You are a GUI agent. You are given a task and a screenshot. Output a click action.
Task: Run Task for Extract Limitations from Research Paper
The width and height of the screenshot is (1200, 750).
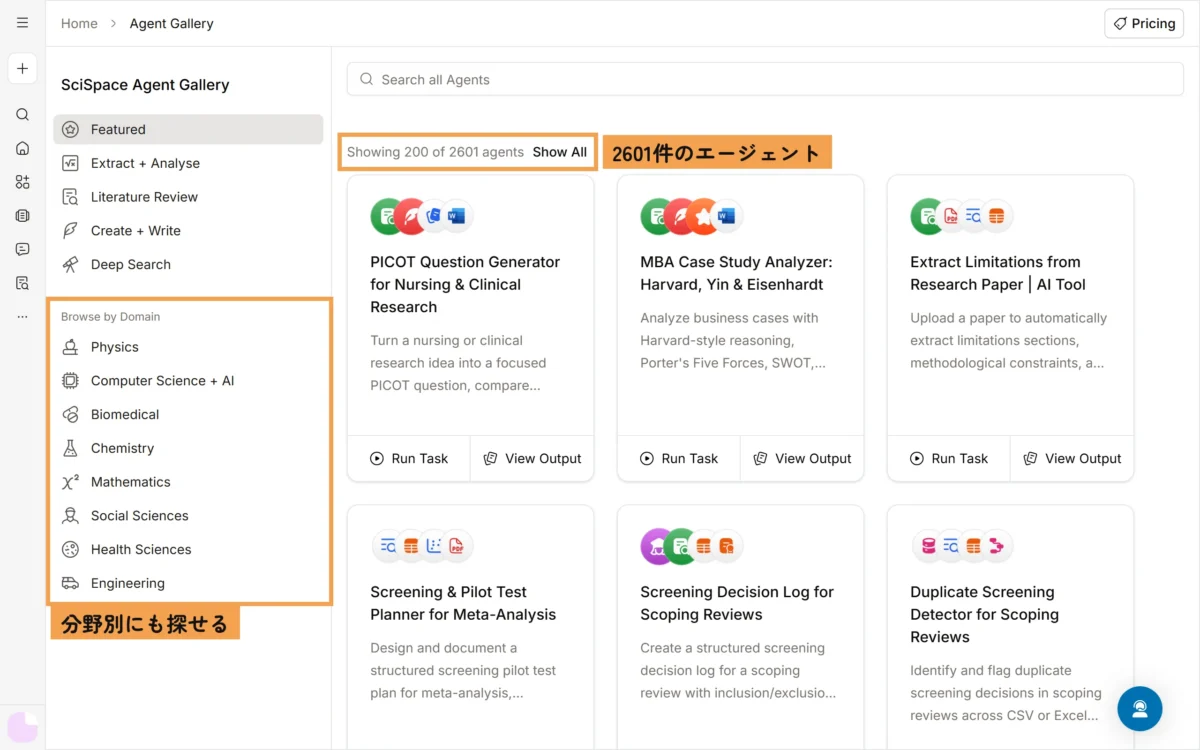[x=949, y=459]
